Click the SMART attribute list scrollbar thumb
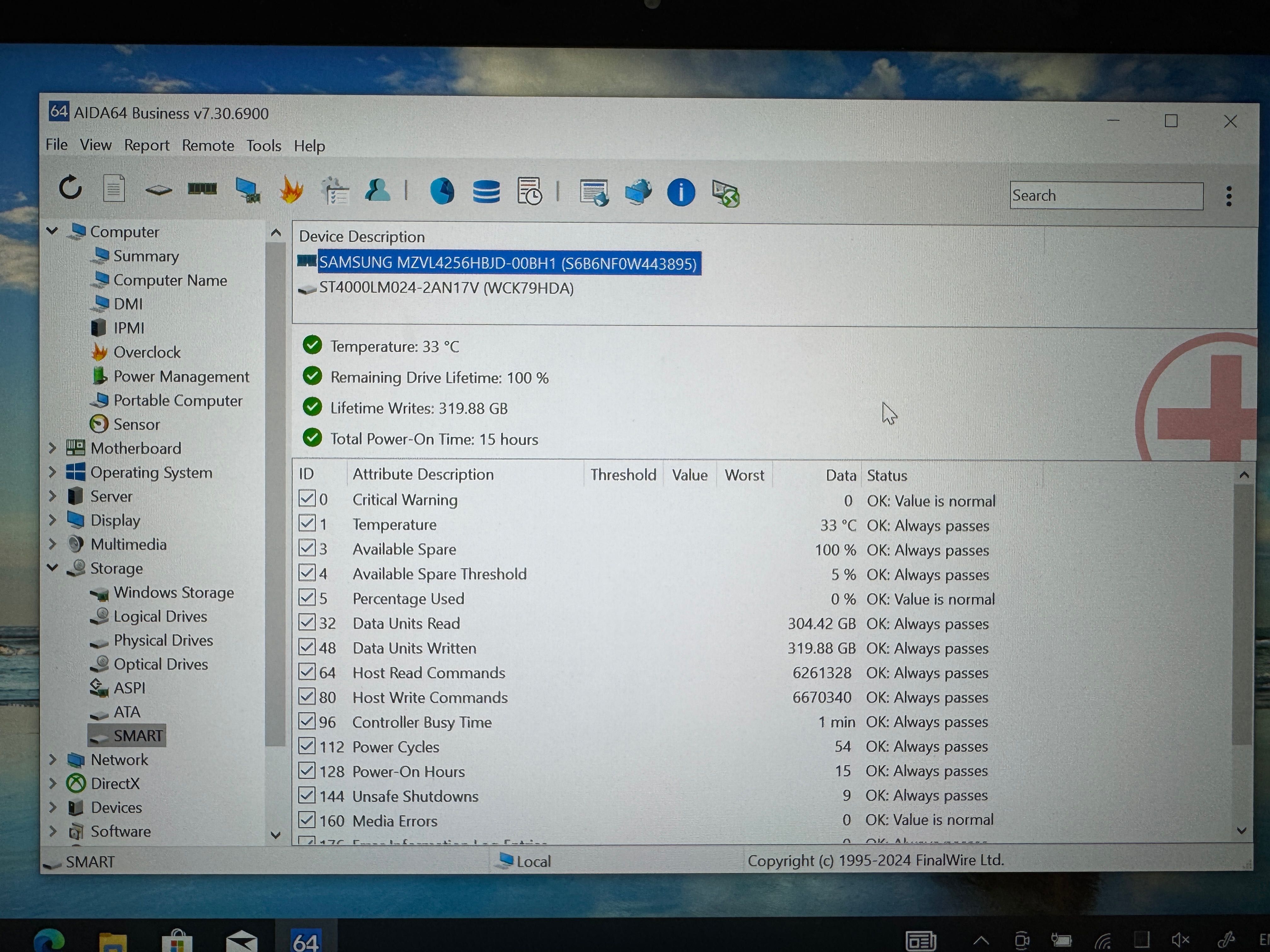1270x952 pixels. (x=1243, y=614)
